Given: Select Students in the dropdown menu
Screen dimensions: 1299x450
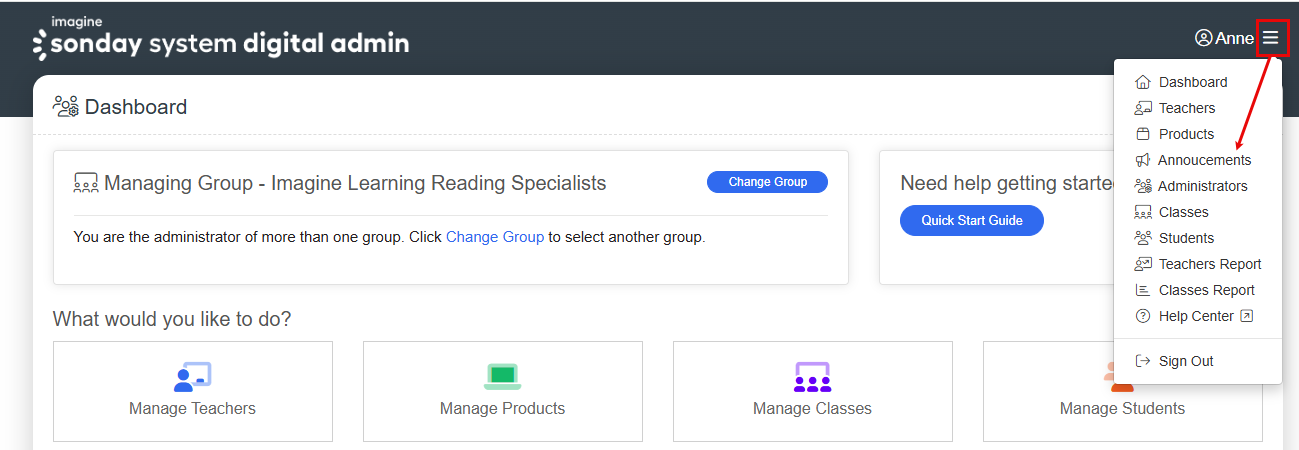Looking at the screenshot, I should click(x=1186, y=238).
